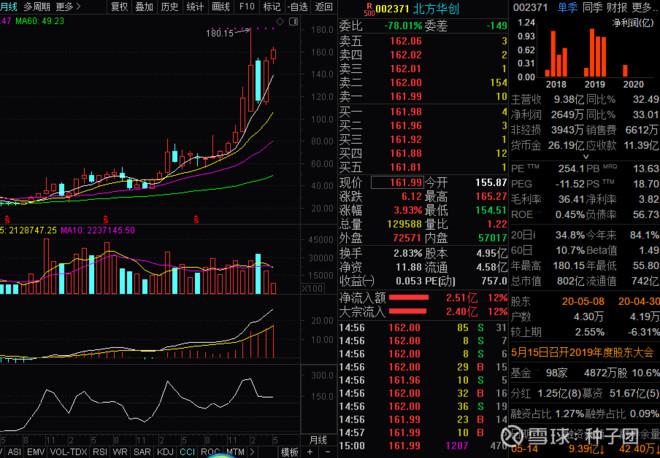Click the diamond marker icon above the chart

(x=280, y=21)
